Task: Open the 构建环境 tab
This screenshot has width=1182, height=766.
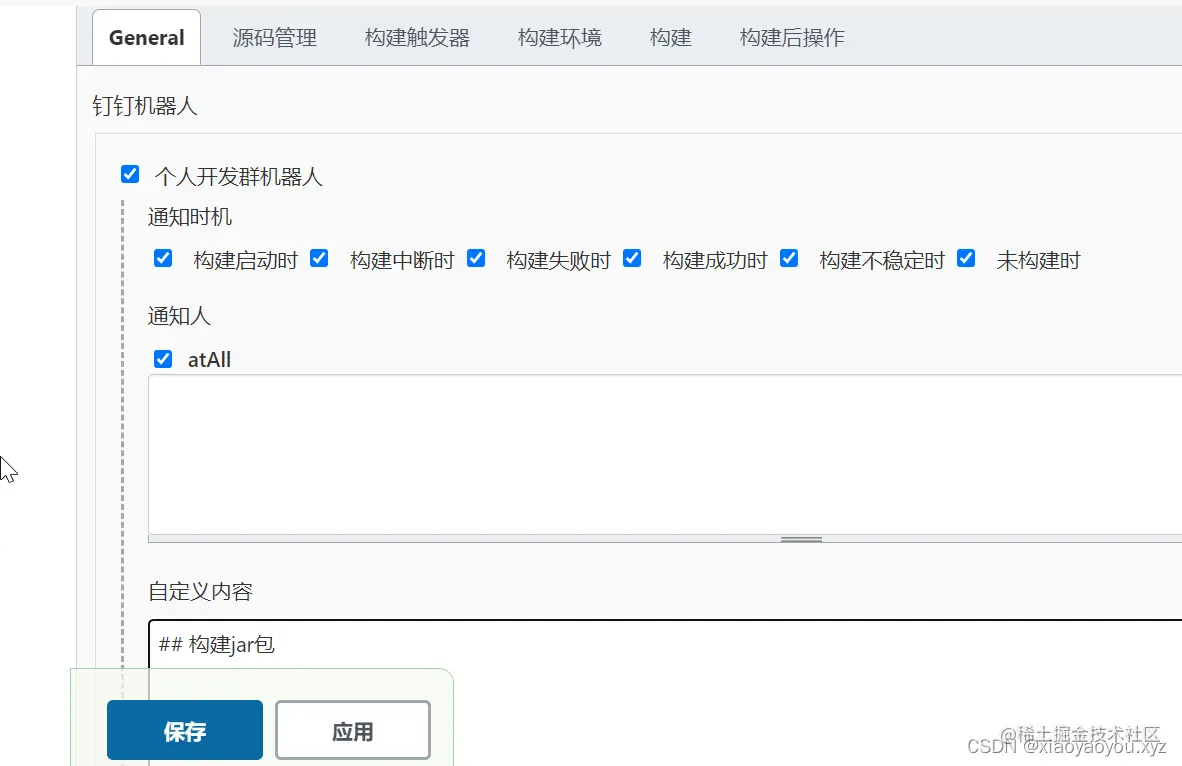Action: [x=559, y=37]
